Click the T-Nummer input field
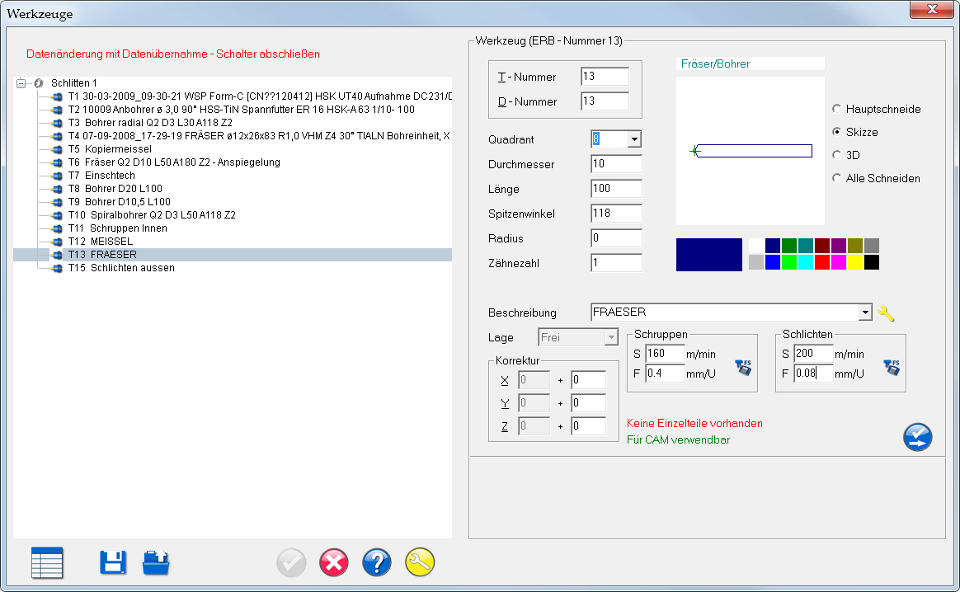Viewport: 960px width, 592px height. click(x=605, y=77)
